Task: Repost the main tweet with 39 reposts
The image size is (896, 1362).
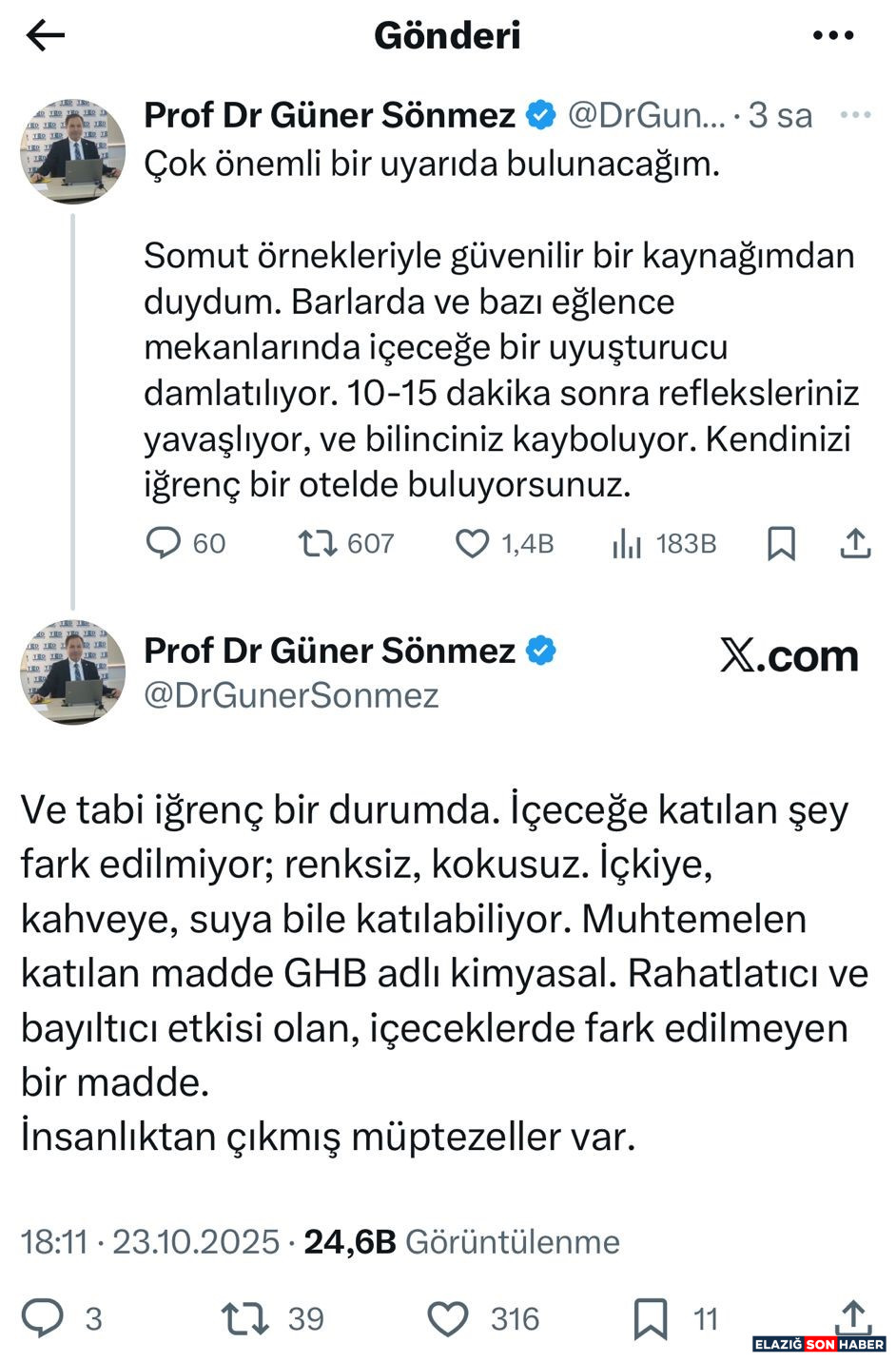Action: point(244,1318)
